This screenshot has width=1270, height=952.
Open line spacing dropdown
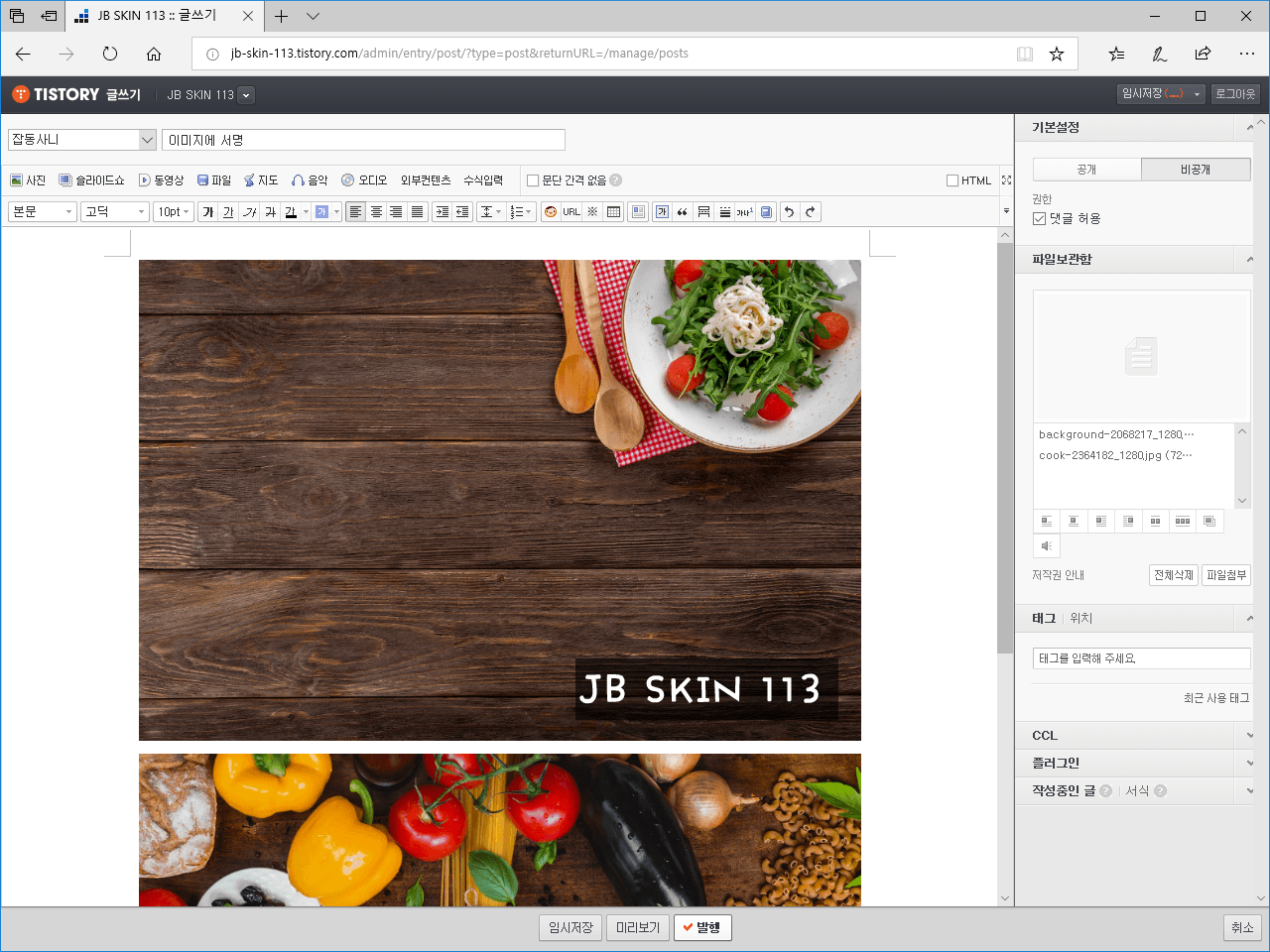(491, 212)
